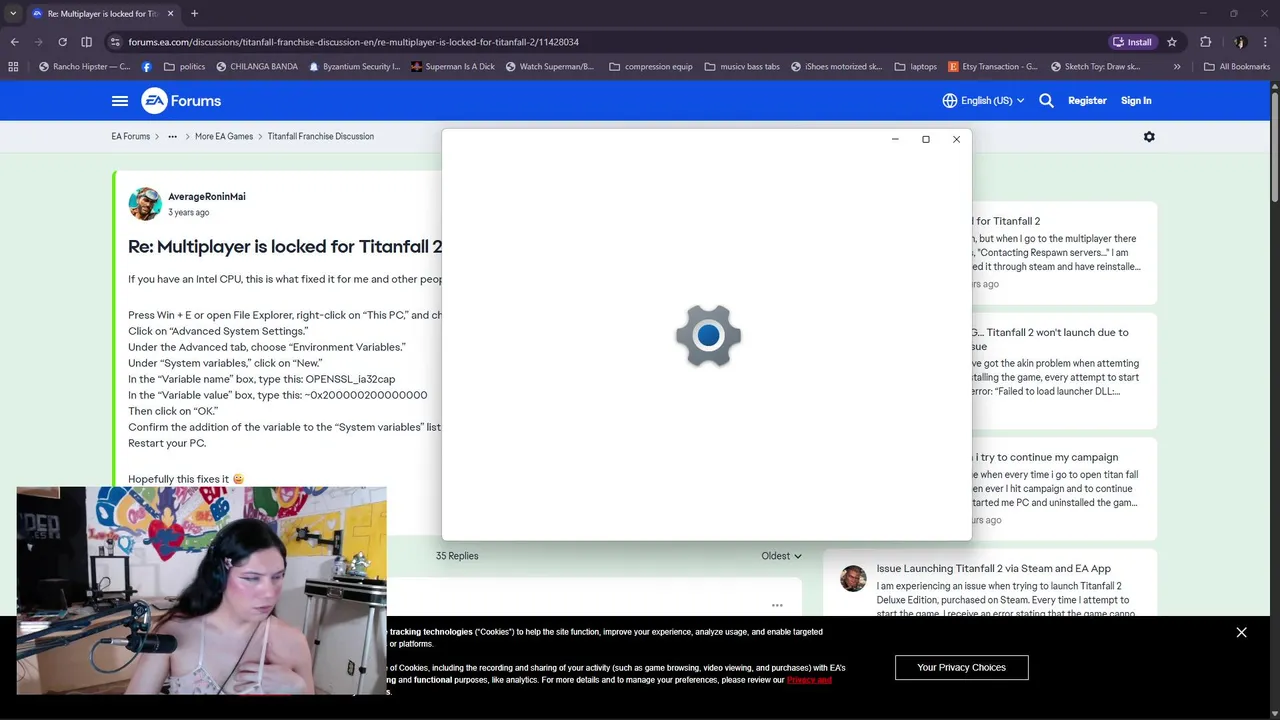This screenshot has width=1280, height=720.
Task: Open the musicv bass tabs bookmark folder
Action: point(741,67)
